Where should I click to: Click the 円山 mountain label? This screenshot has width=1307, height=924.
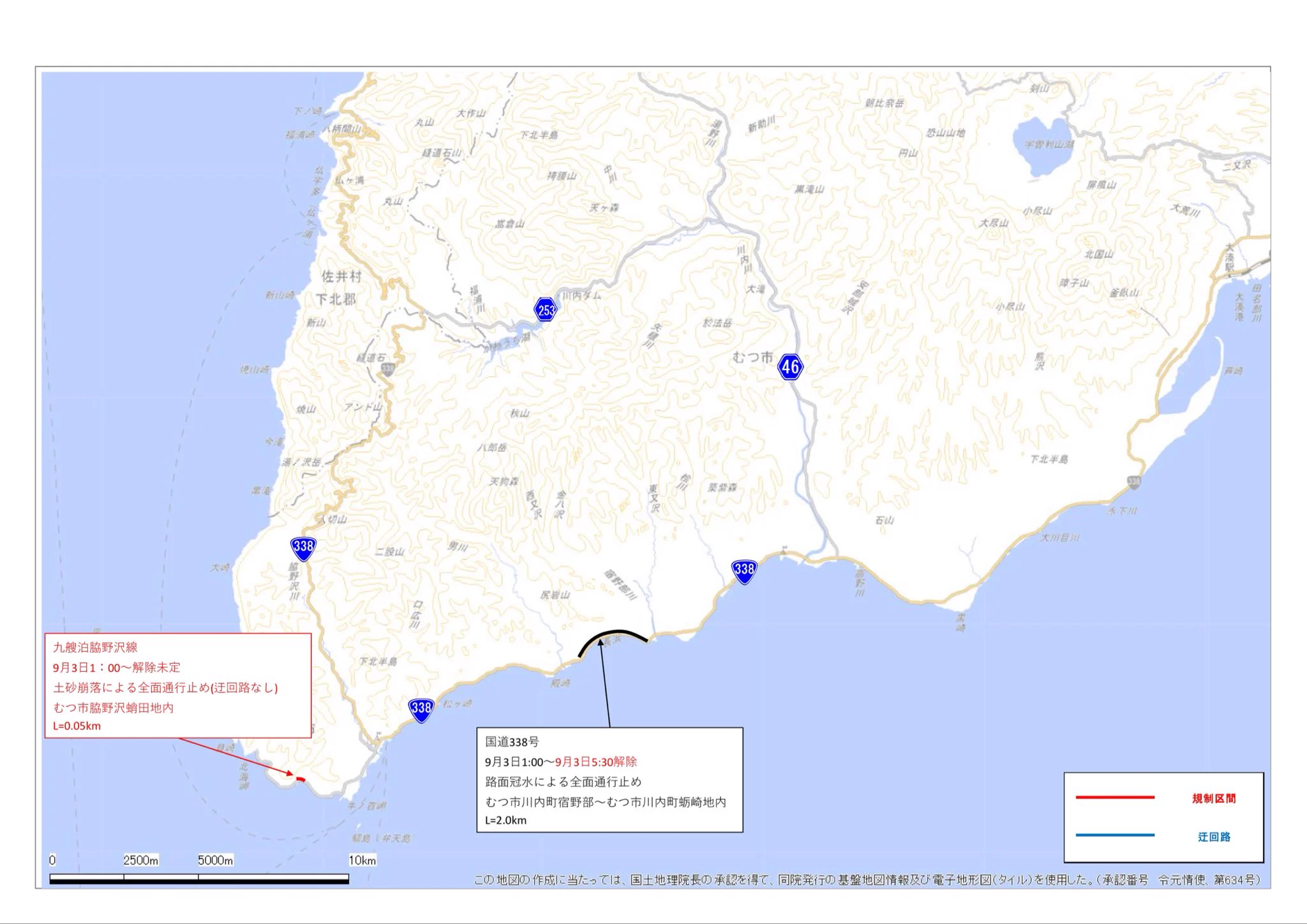[907, 153]
